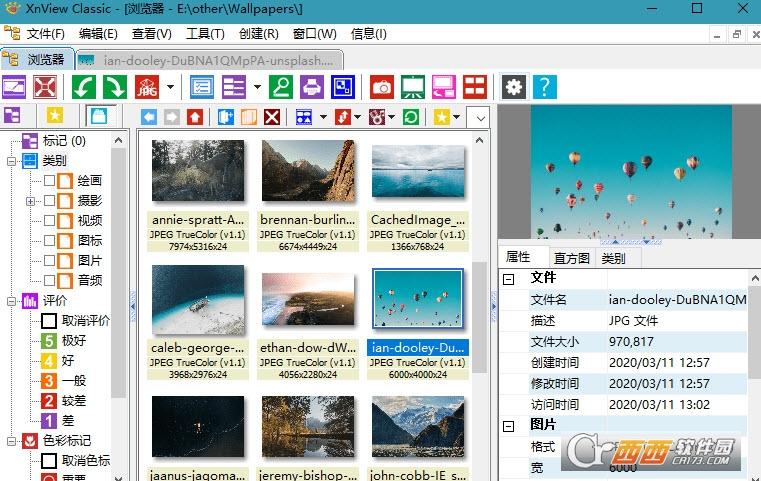761x481 pixels.
Task: Click the red up-folder arrow icon
Action: (x=194, y=117)
